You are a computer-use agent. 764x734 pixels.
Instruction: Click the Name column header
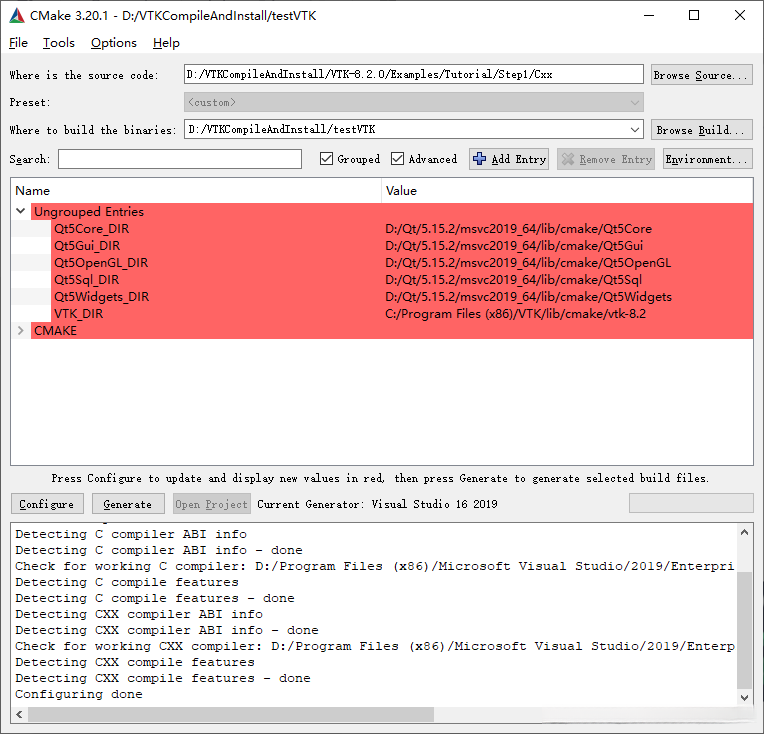(196, 191)
